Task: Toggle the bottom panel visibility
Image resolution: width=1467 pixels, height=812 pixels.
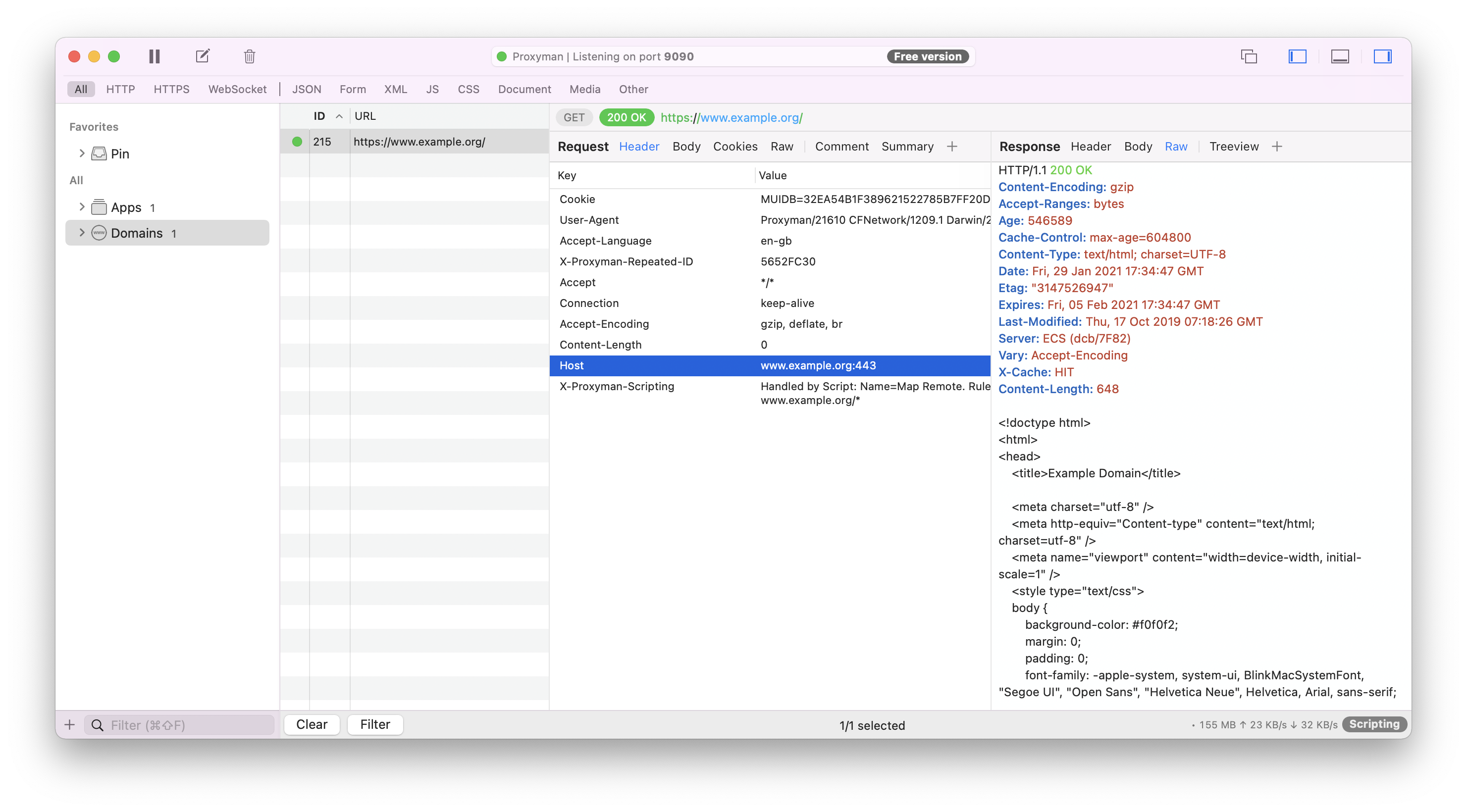Action: [1340, 56]
